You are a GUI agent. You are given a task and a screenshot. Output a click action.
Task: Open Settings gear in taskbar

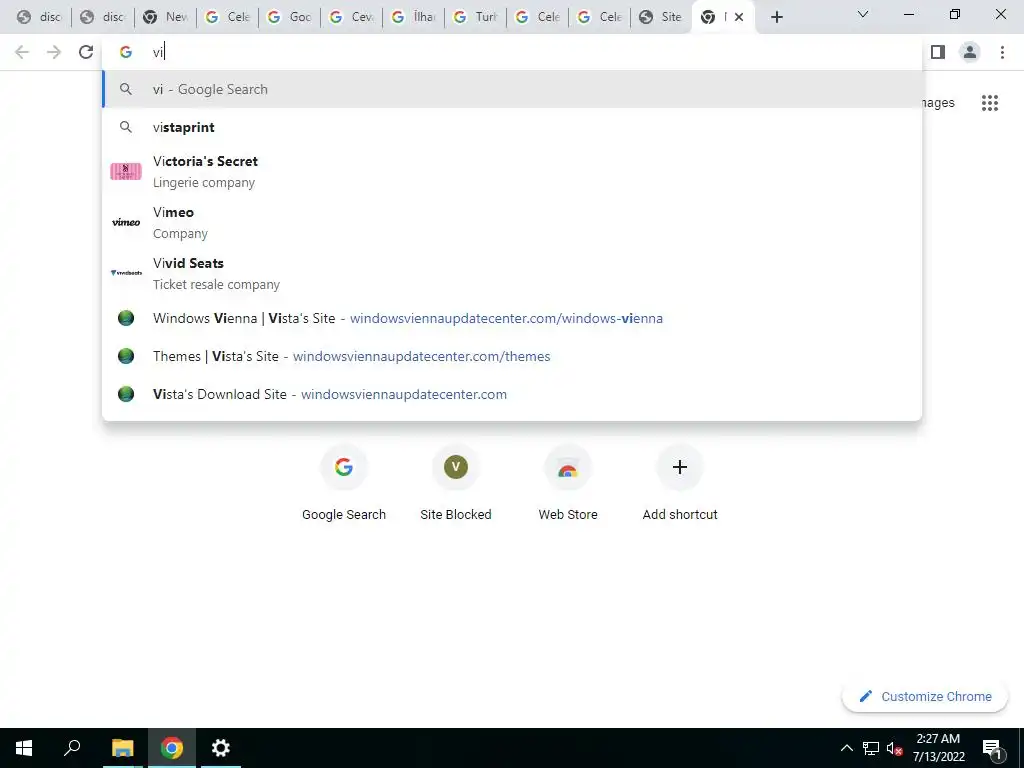point(221,748)
